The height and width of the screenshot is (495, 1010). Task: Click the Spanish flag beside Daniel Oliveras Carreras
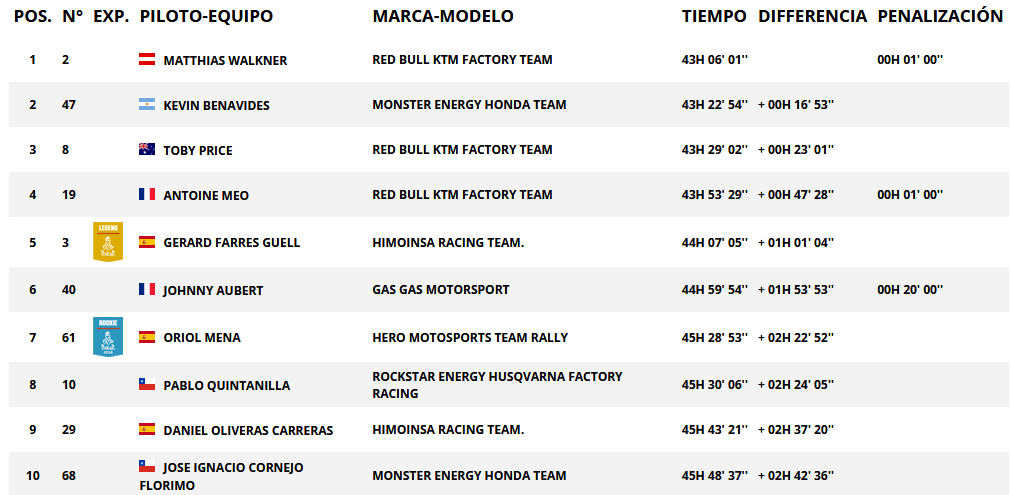(x=147, y=429)
